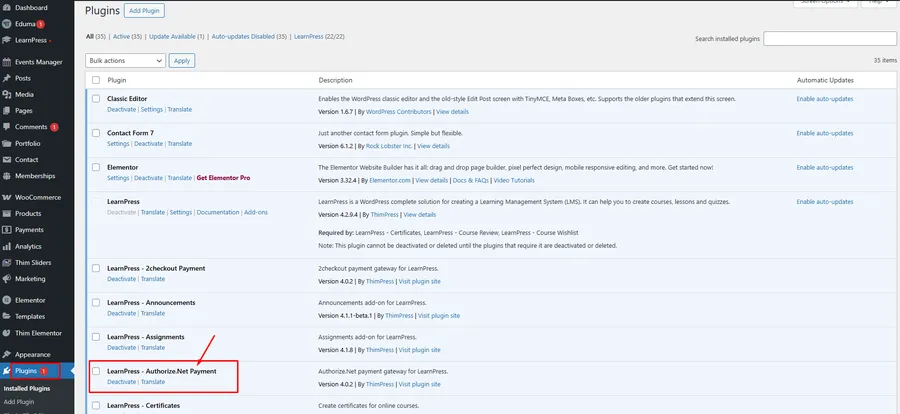The width and height of the screenshot is (900, 414).
Task: Select the Elementor plugin checkbox
Action: 96,167
